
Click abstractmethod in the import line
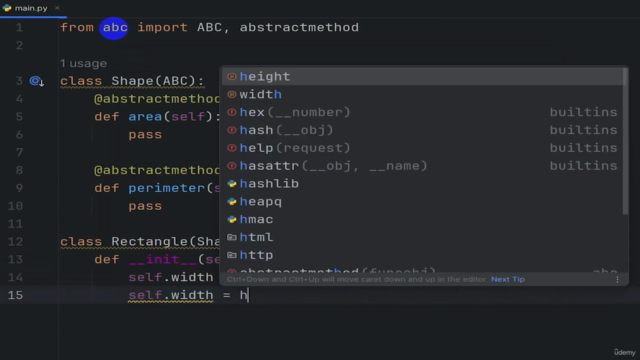299,28
